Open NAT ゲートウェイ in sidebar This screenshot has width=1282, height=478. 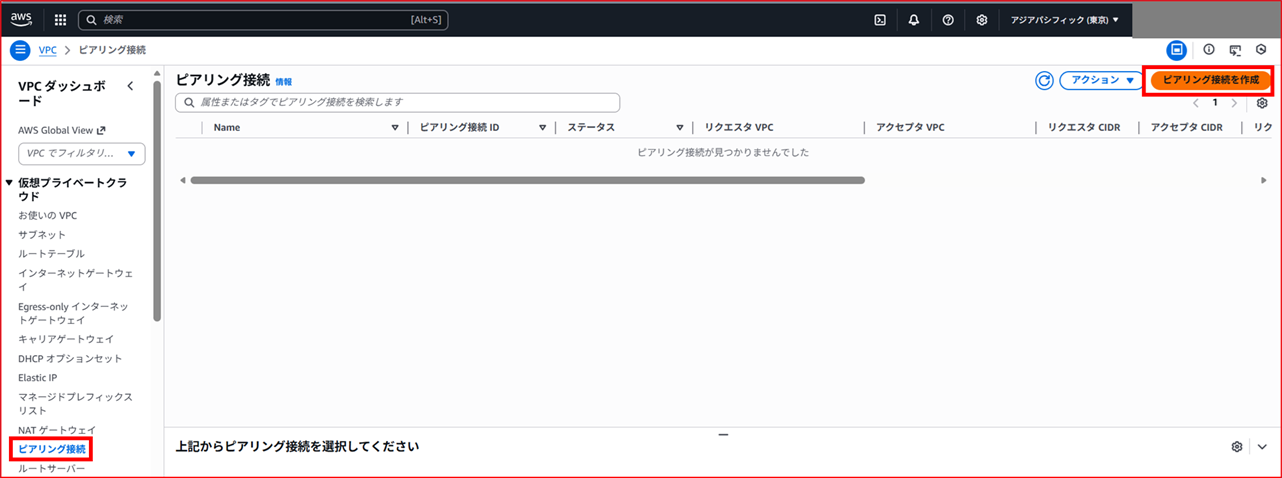pos(57,430)
